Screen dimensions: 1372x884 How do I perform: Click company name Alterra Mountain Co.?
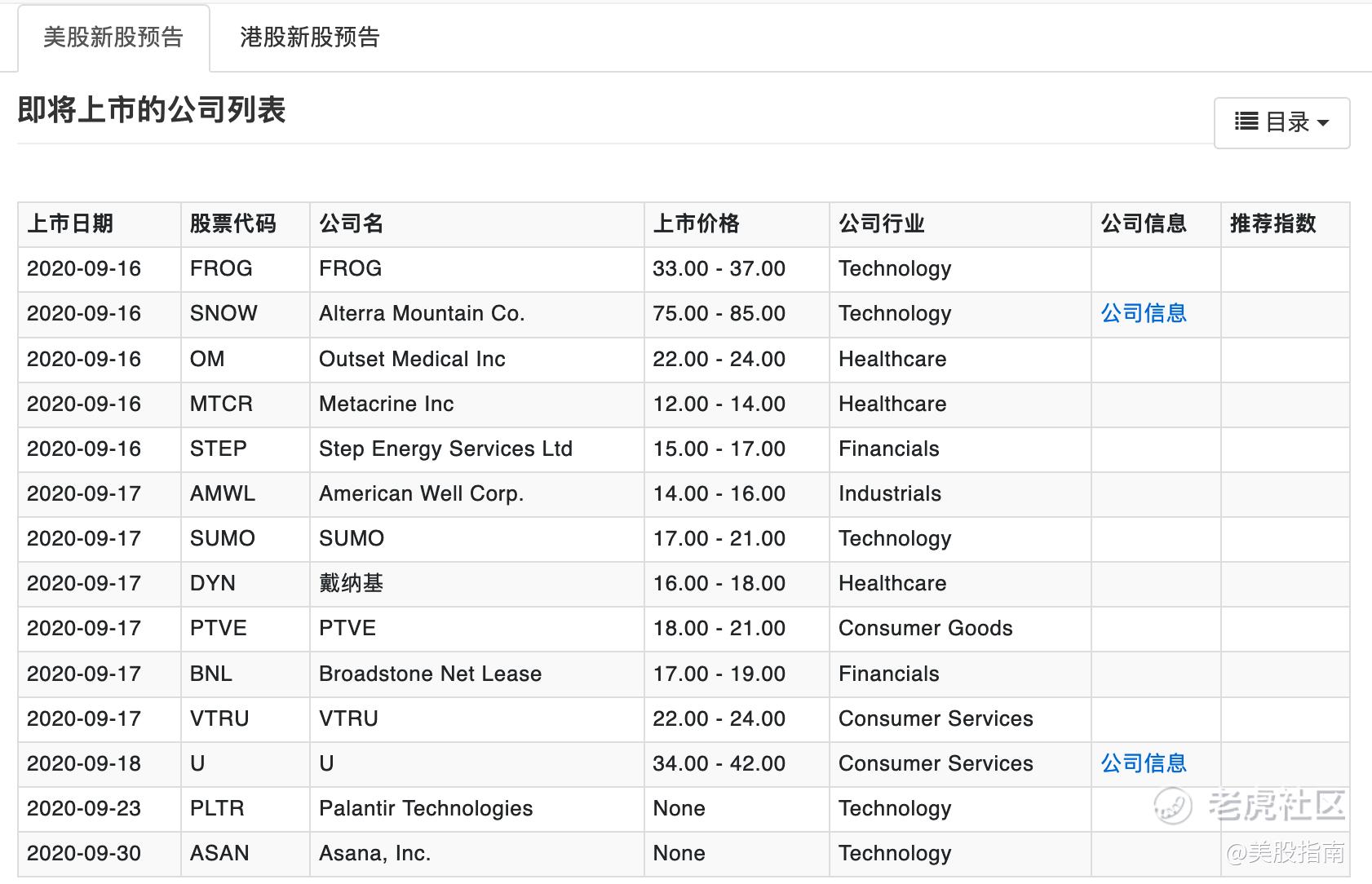click(x=422, y=313)
